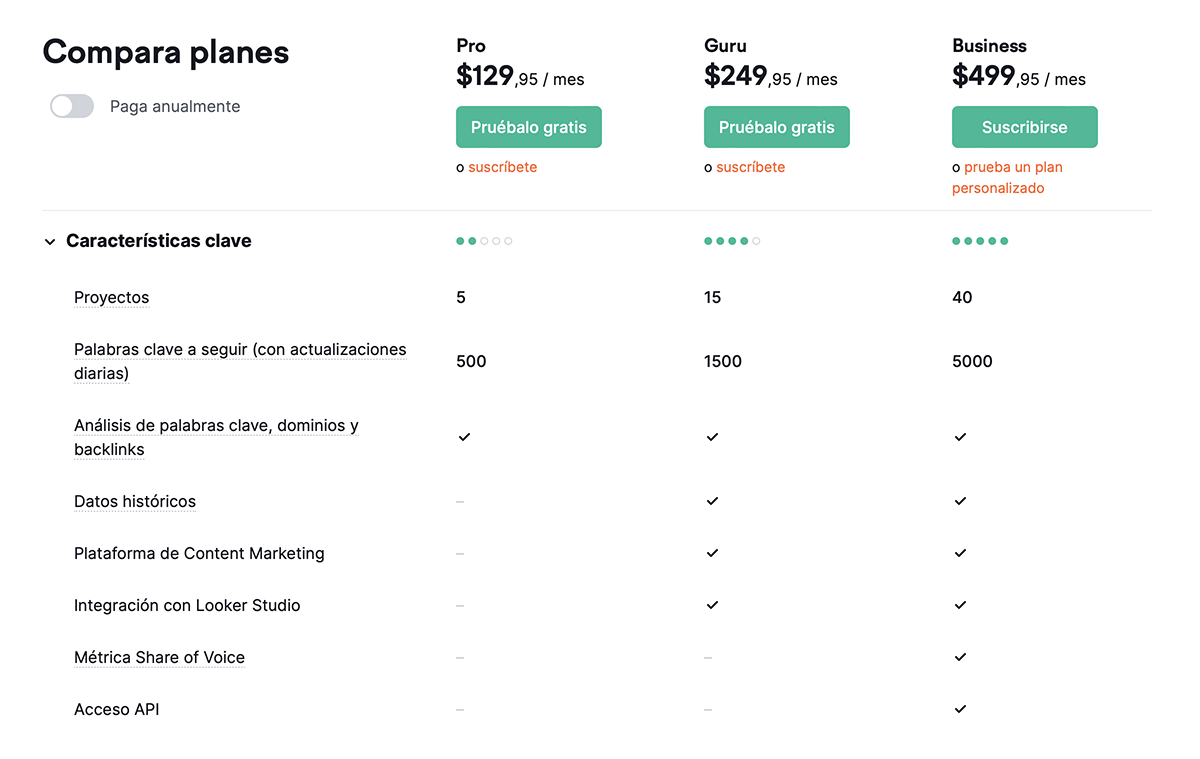The height and width of the screenshot is (759, 1200).
Task: Click Guru checkmark for Datos históricos
Action: (712, 501)
